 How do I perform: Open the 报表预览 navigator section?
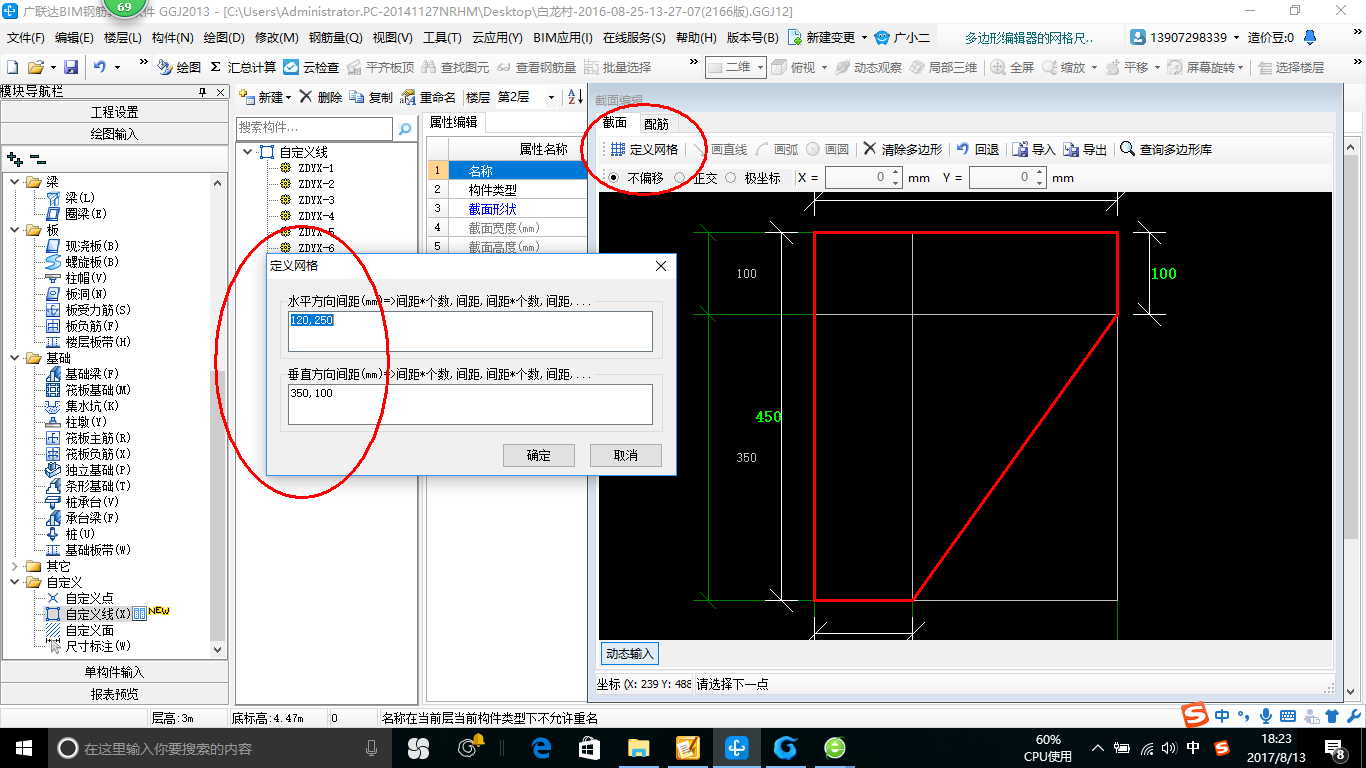(x=114, y=694)
